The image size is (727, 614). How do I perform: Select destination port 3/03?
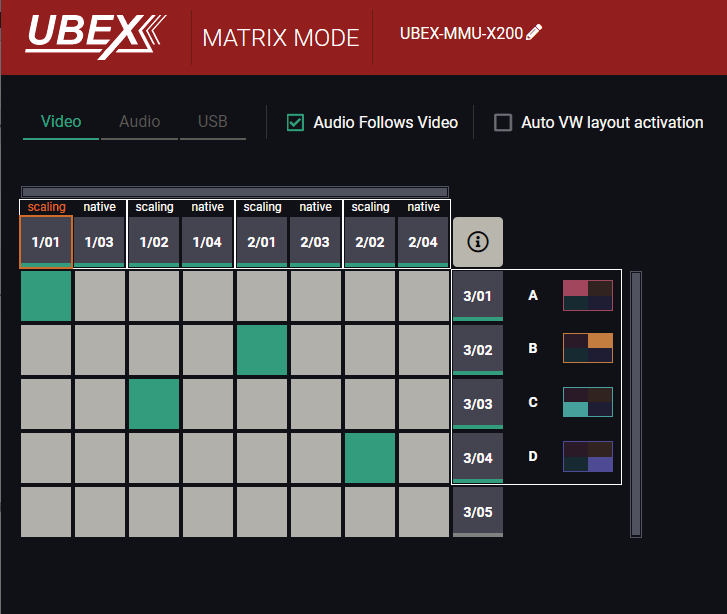point(478,404)
